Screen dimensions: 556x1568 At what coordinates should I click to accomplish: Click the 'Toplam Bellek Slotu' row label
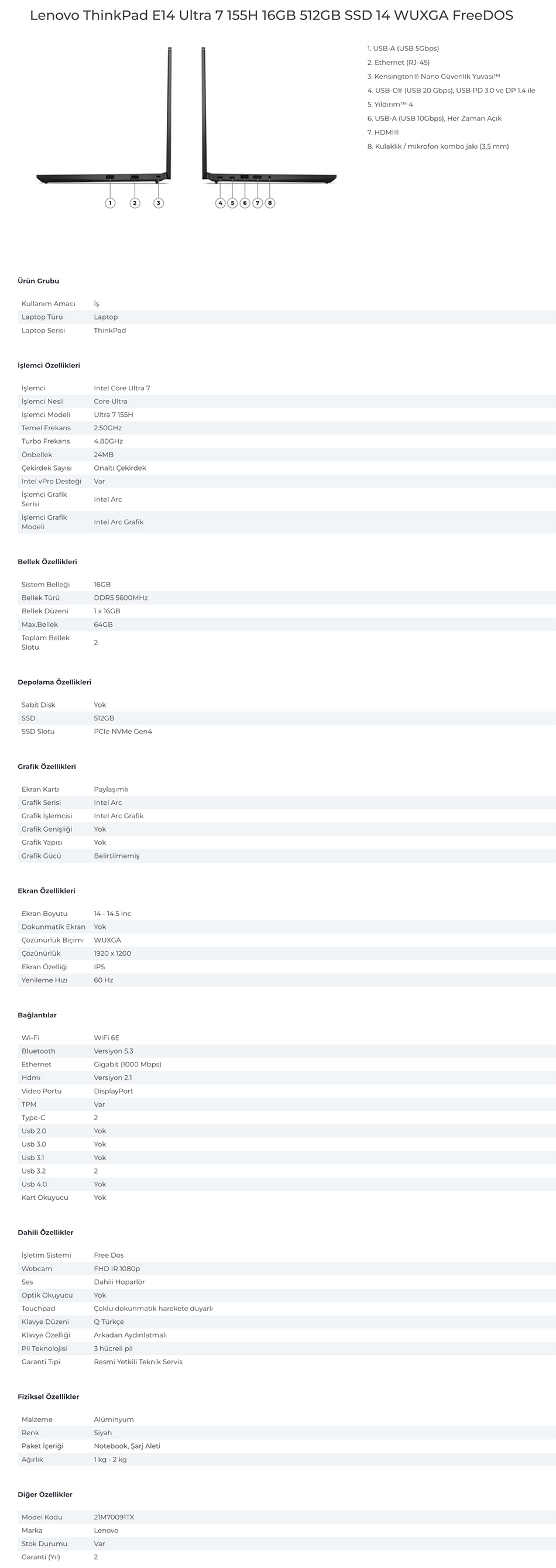pos(46,643)
